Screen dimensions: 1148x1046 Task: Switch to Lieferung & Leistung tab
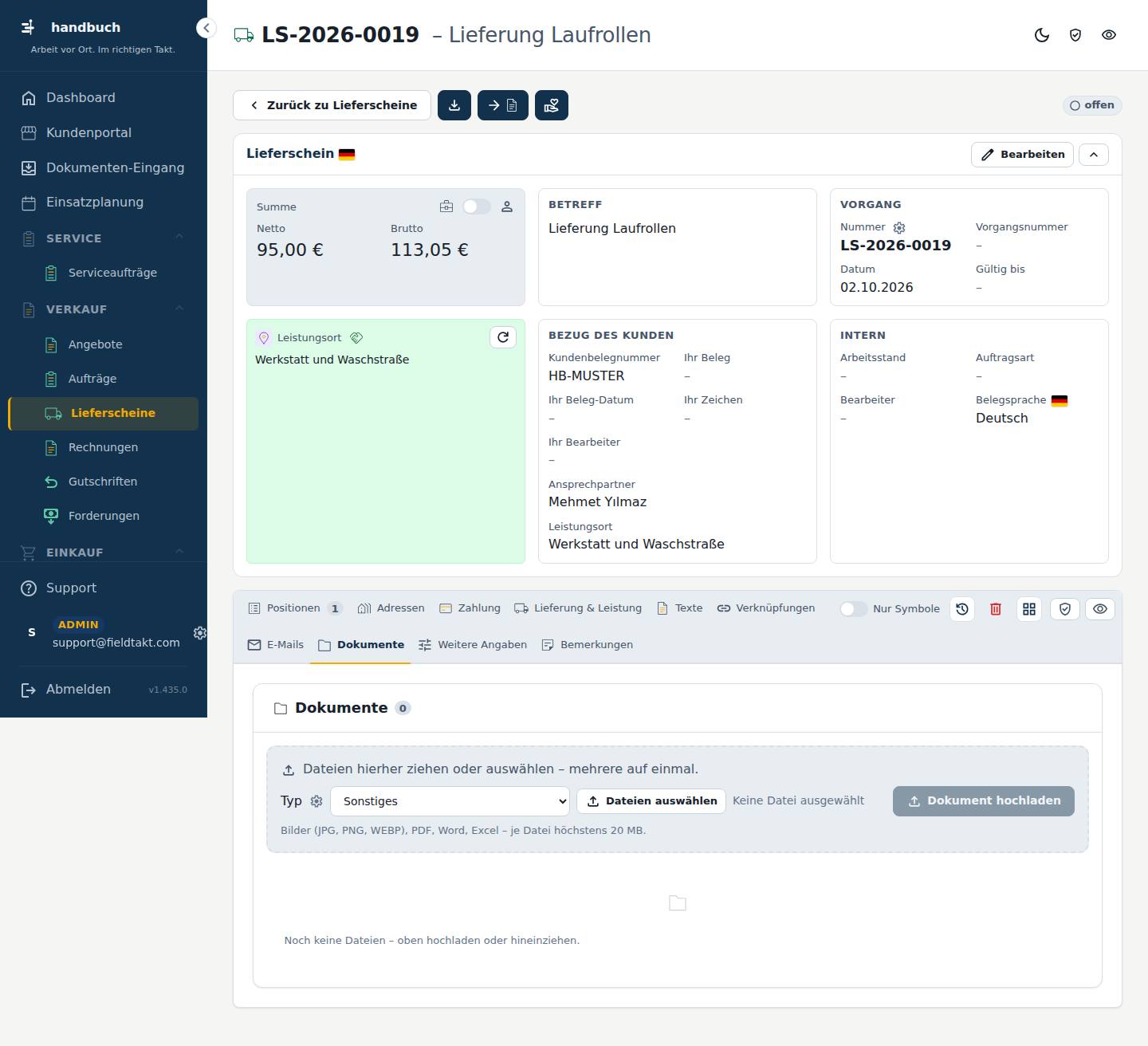point(578,608)
